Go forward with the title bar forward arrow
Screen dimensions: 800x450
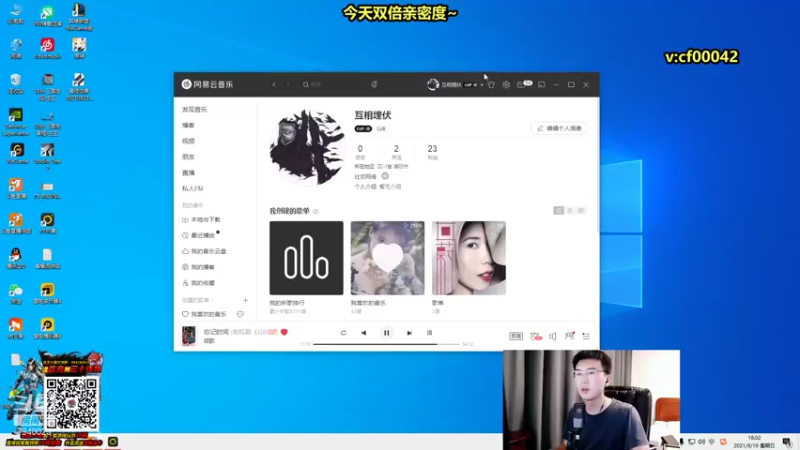[287, 85]
